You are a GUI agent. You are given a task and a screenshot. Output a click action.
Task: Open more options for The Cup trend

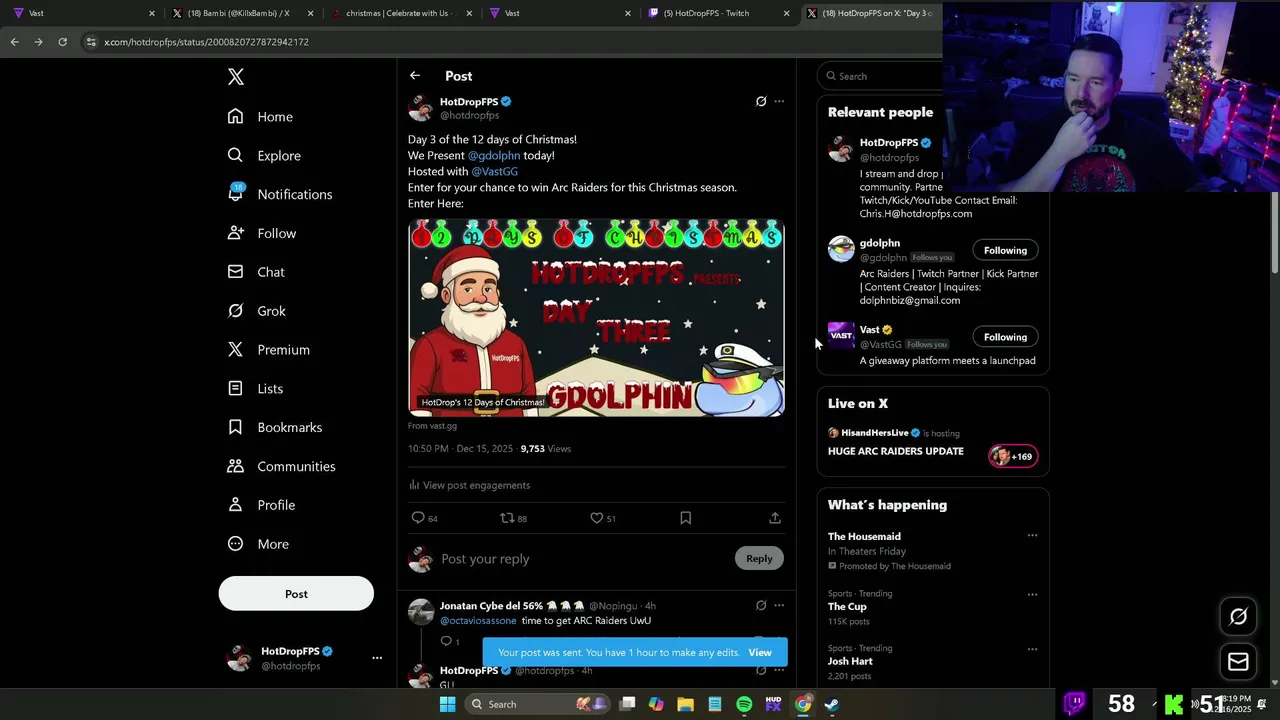[1032, 594]
